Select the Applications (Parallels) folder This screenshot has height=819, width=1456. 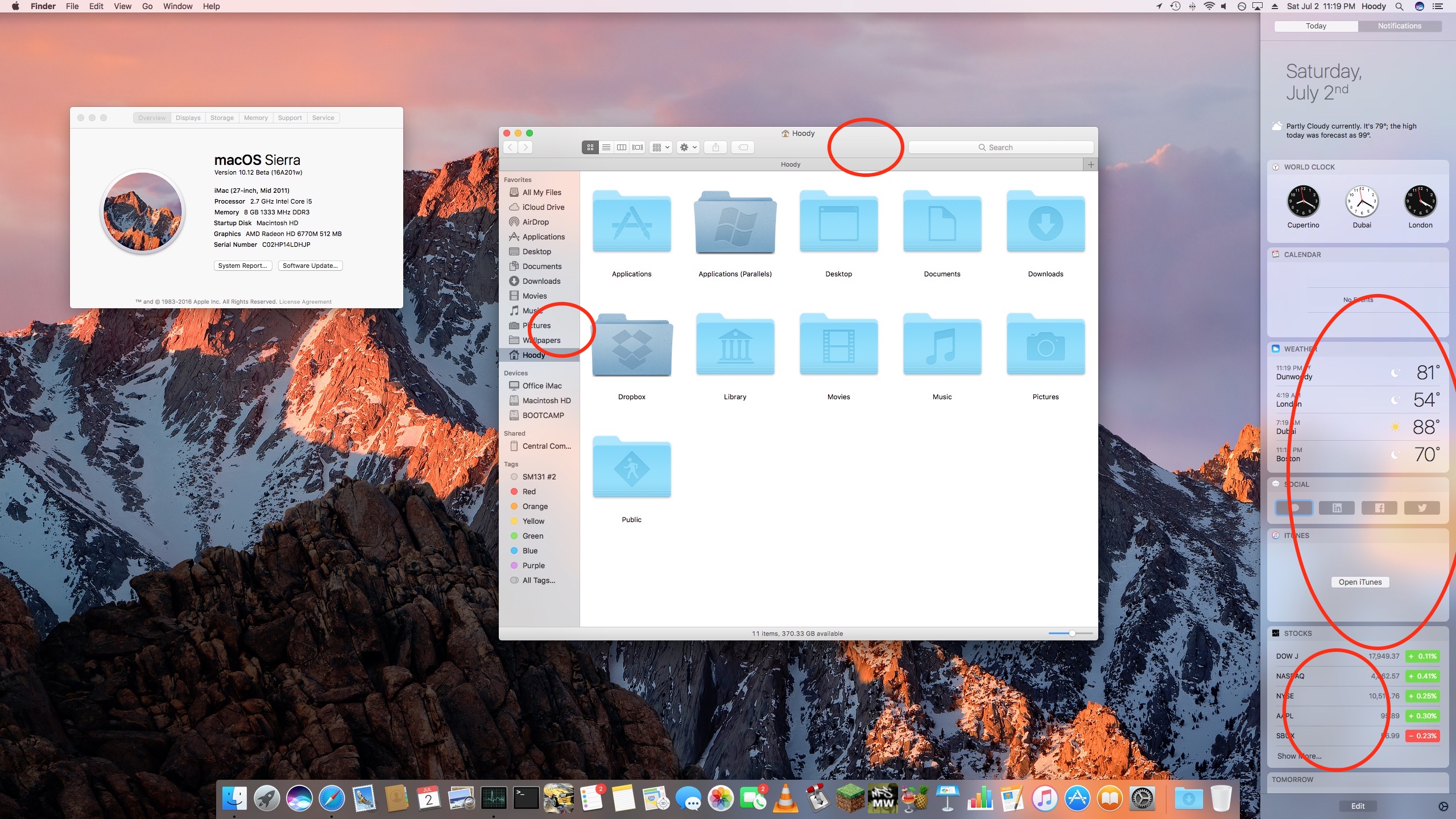click(735, 222)
